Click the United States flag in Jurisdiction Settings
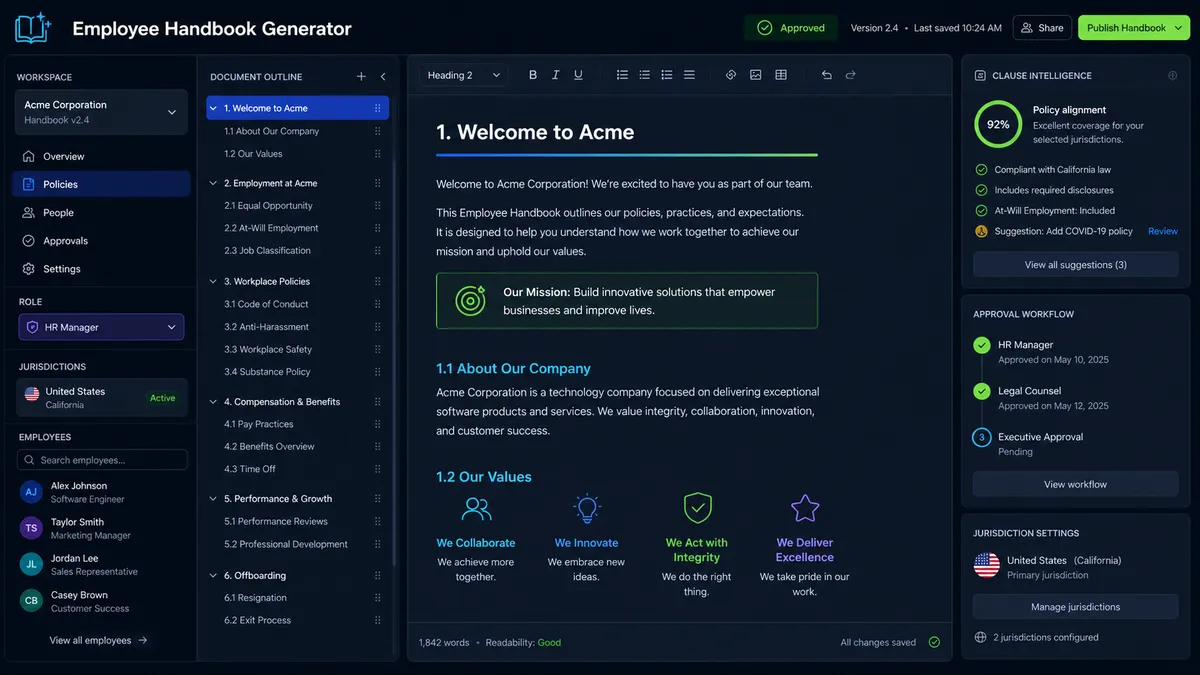This screenshot has width=1200, height=675. [987, 566]
